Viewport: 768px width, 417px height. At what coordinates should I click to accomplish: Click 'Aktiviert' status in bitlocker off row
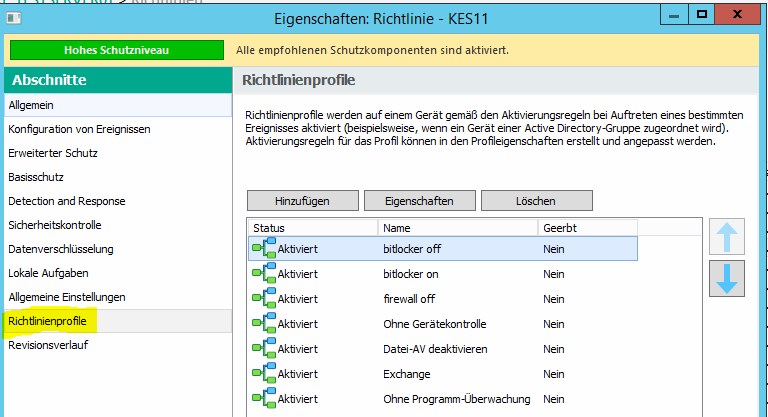[x=297, y=249]
